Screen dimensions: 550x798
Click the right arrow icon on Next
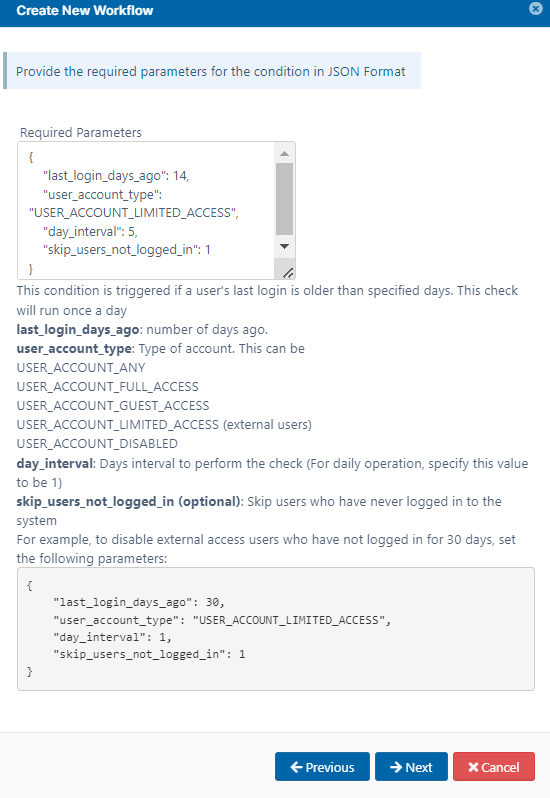click(x=396, y=767)
